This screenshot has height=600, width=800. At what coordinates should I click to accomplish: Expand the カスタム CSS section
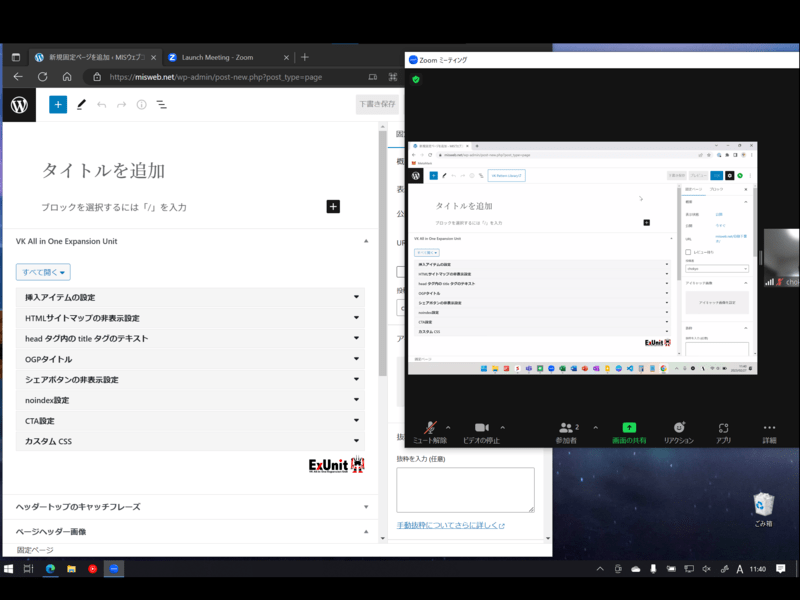point(190,441)
